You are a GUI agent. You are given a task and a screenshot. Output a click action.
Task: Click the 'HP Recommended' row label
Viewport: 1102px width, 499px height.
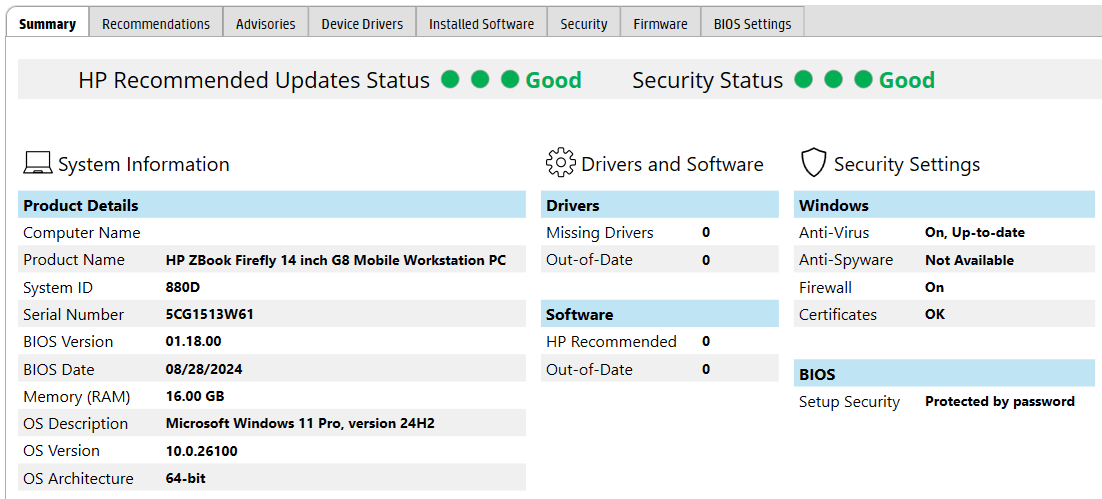611,342
